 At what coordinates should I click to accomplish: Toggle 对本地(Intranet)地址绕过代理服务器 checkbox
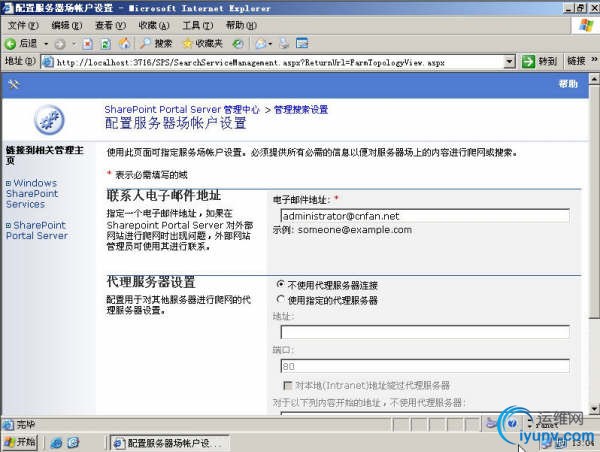(x=287, y=385)
